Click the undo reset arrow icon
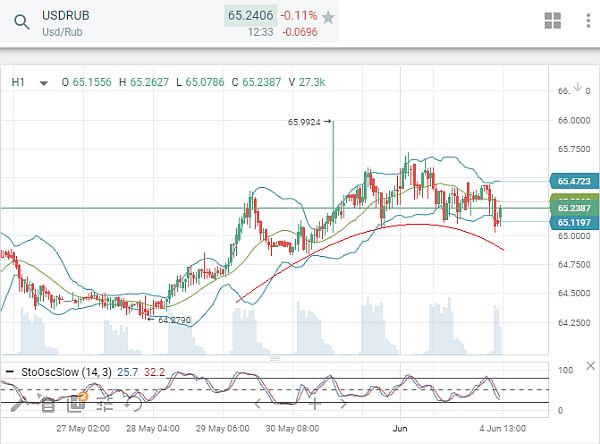Screen dimensions: 600x444 133,404
